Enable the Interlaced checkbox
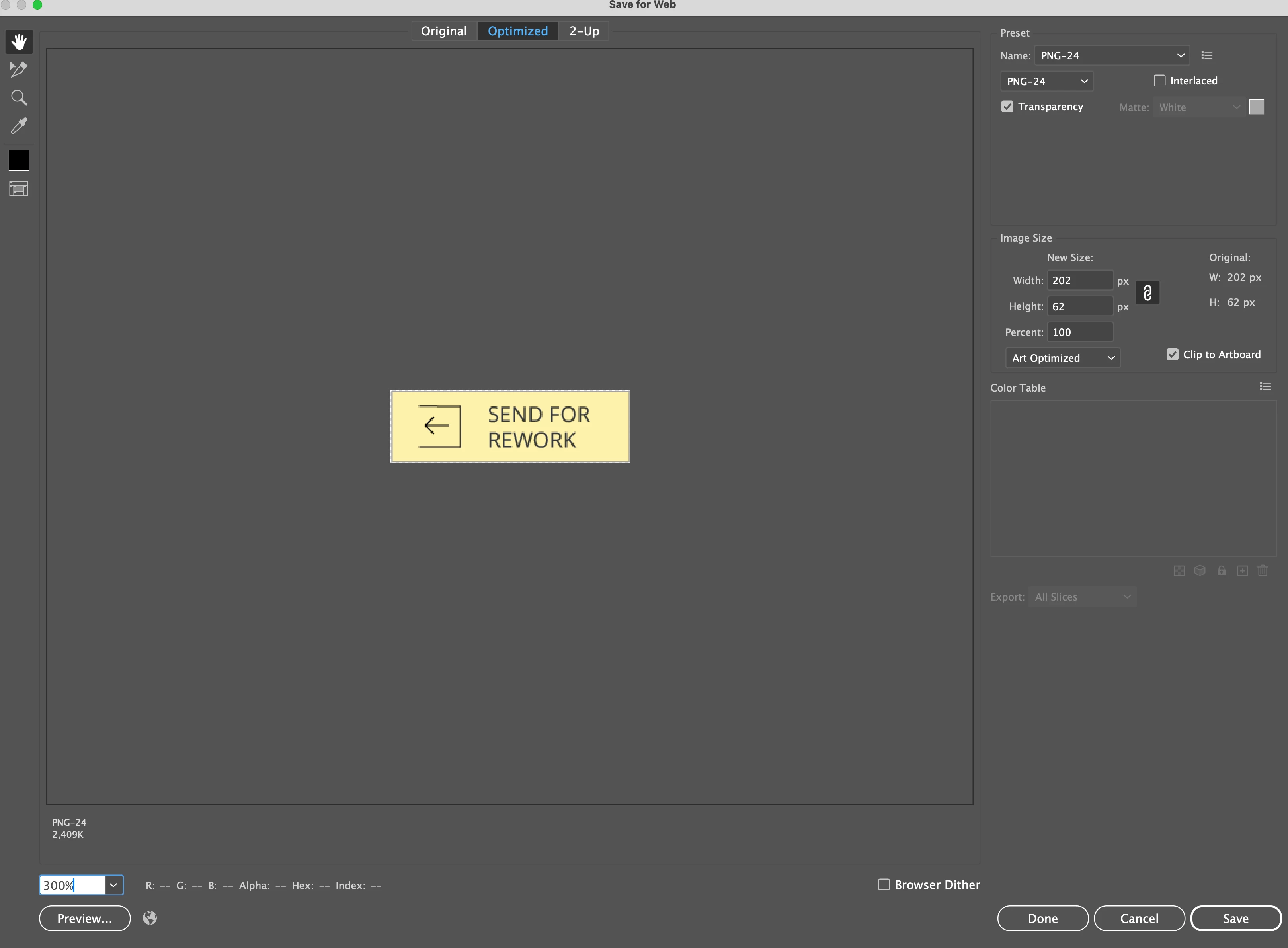Viewport: 1288px width, 948px height. click(x=1159, y=81)
